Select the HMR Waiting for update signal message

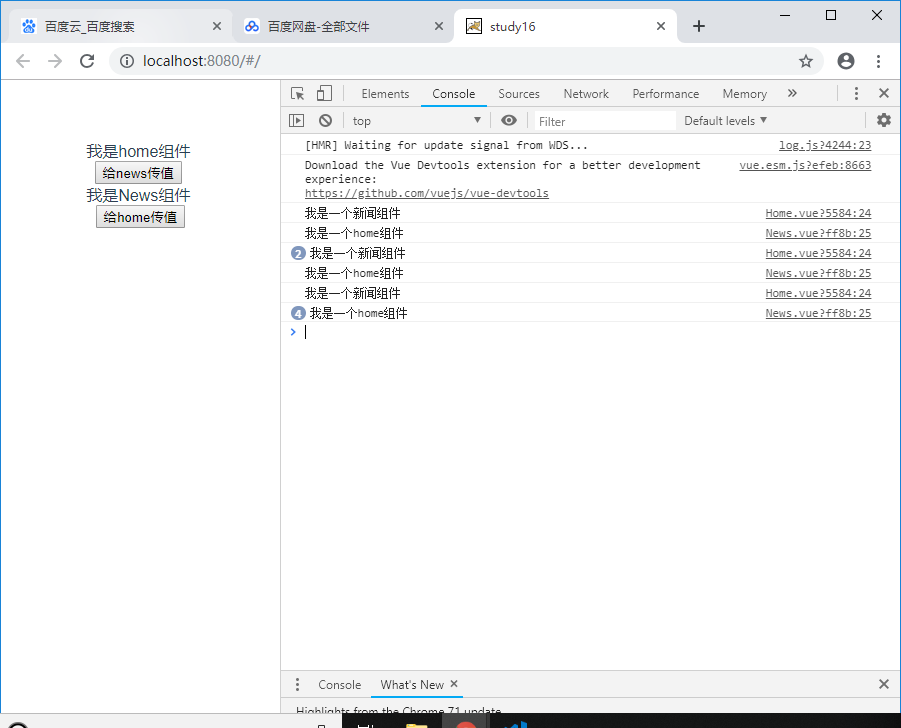(x=446, y=145)
